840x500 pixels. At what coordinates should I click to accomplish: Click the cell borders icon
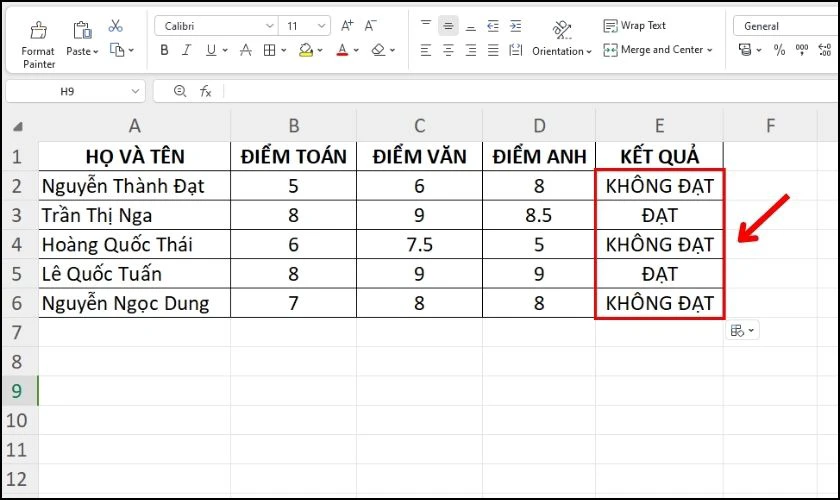pyautogui.click(x=269, y=50)
